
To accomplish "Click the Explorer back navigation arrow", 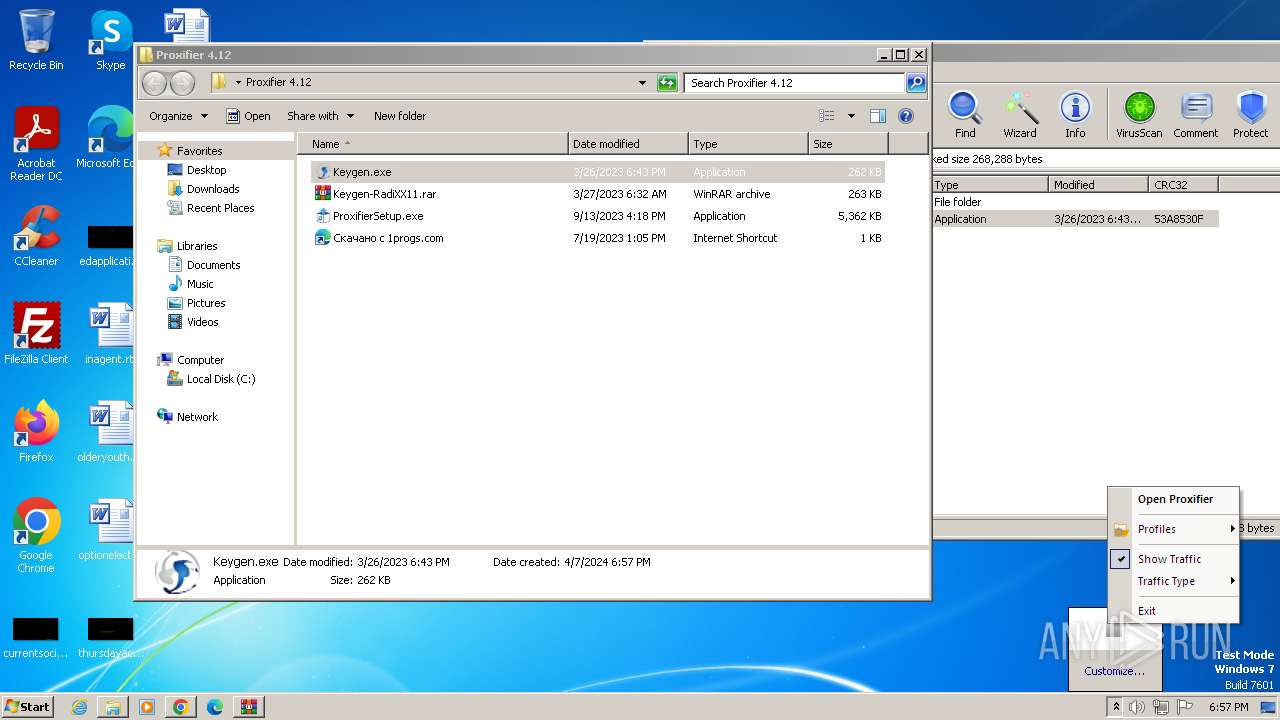I will pos(154,83).
